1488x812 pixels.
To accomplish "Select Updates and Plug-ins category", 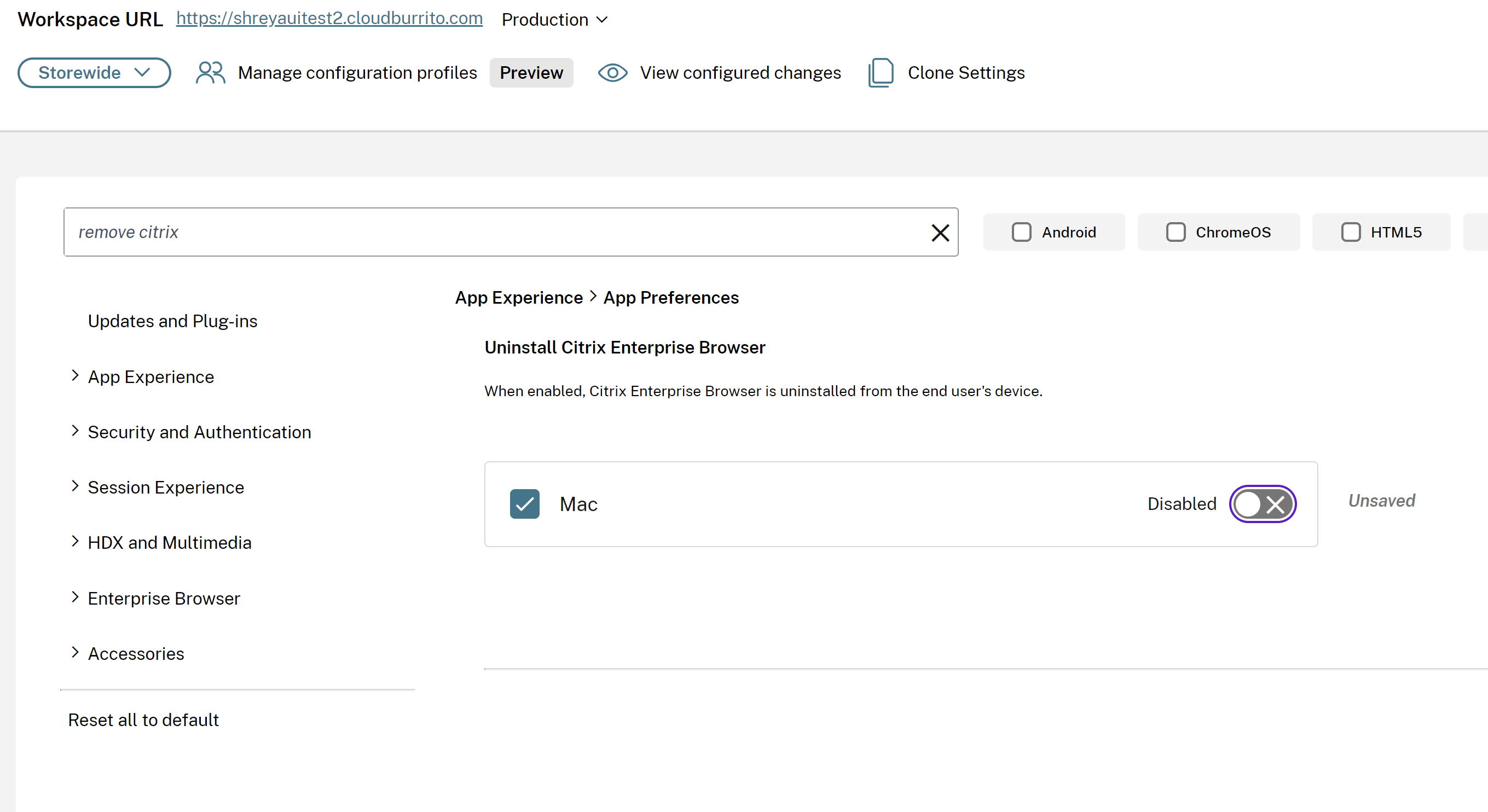I will click(x=172, y=321).
